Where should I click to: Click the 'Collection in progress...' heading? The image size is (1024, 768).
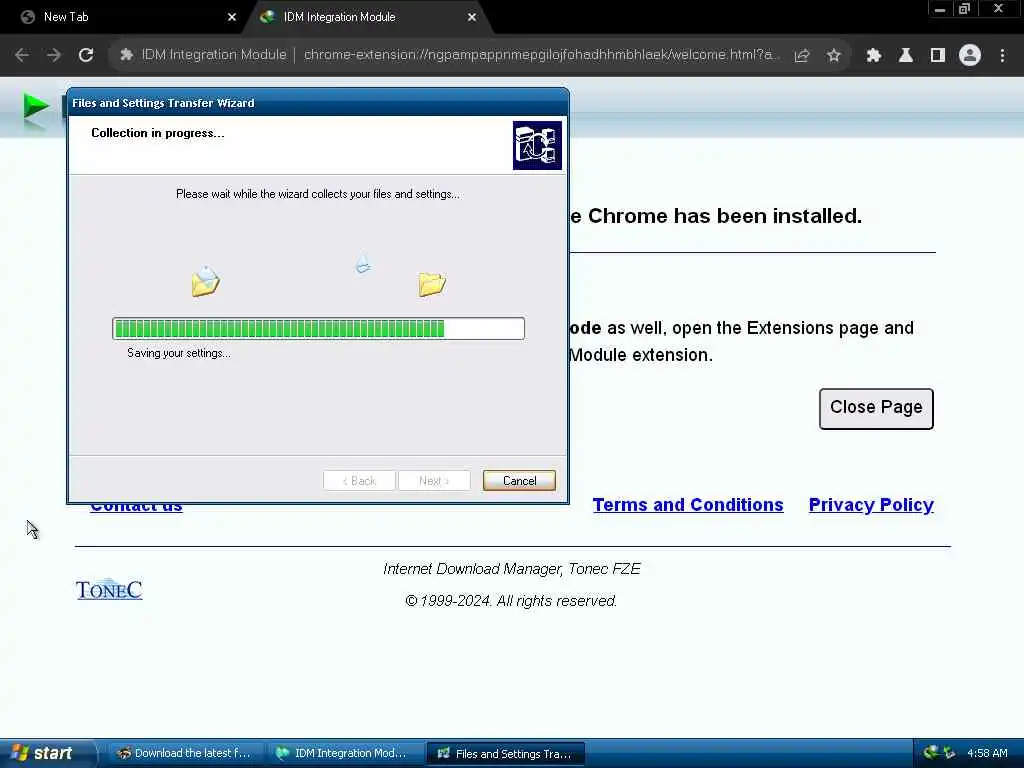pyautogui.click(x=157, y=133)
